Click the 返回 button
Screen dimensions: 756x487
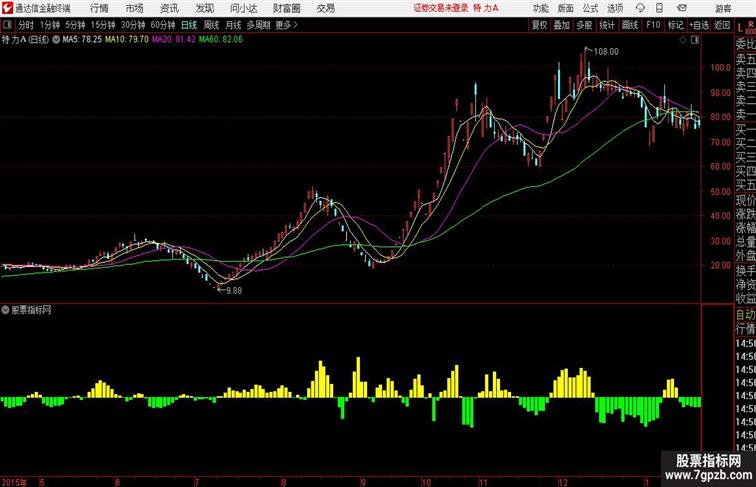pyautogui.click(x=722, y=25)
